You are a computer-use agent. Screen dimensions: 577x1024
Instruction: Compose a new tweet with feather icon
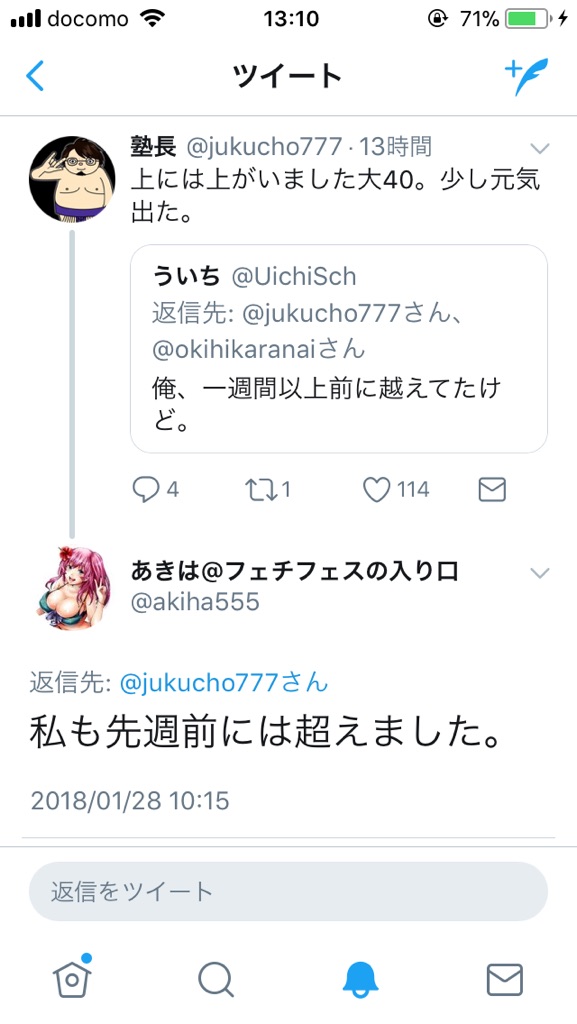point(526,76)
